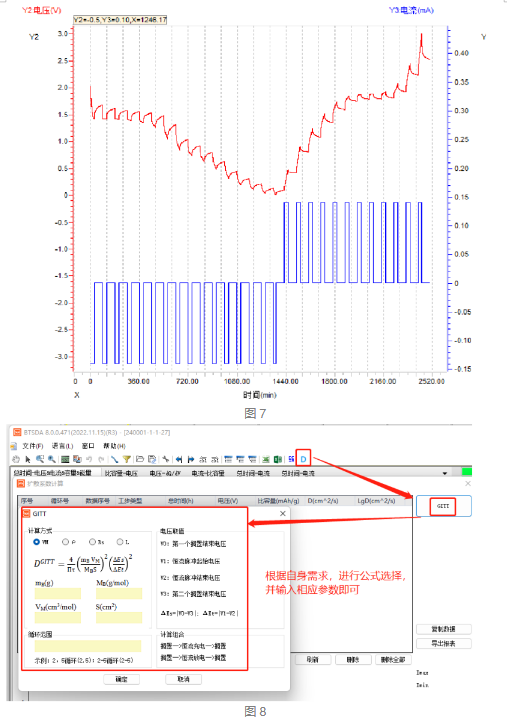The width and height of the screenshot is (507, 724).
Task: Expand the chart tabs overflow dropdown arrow
Action: tap(445, 473)
